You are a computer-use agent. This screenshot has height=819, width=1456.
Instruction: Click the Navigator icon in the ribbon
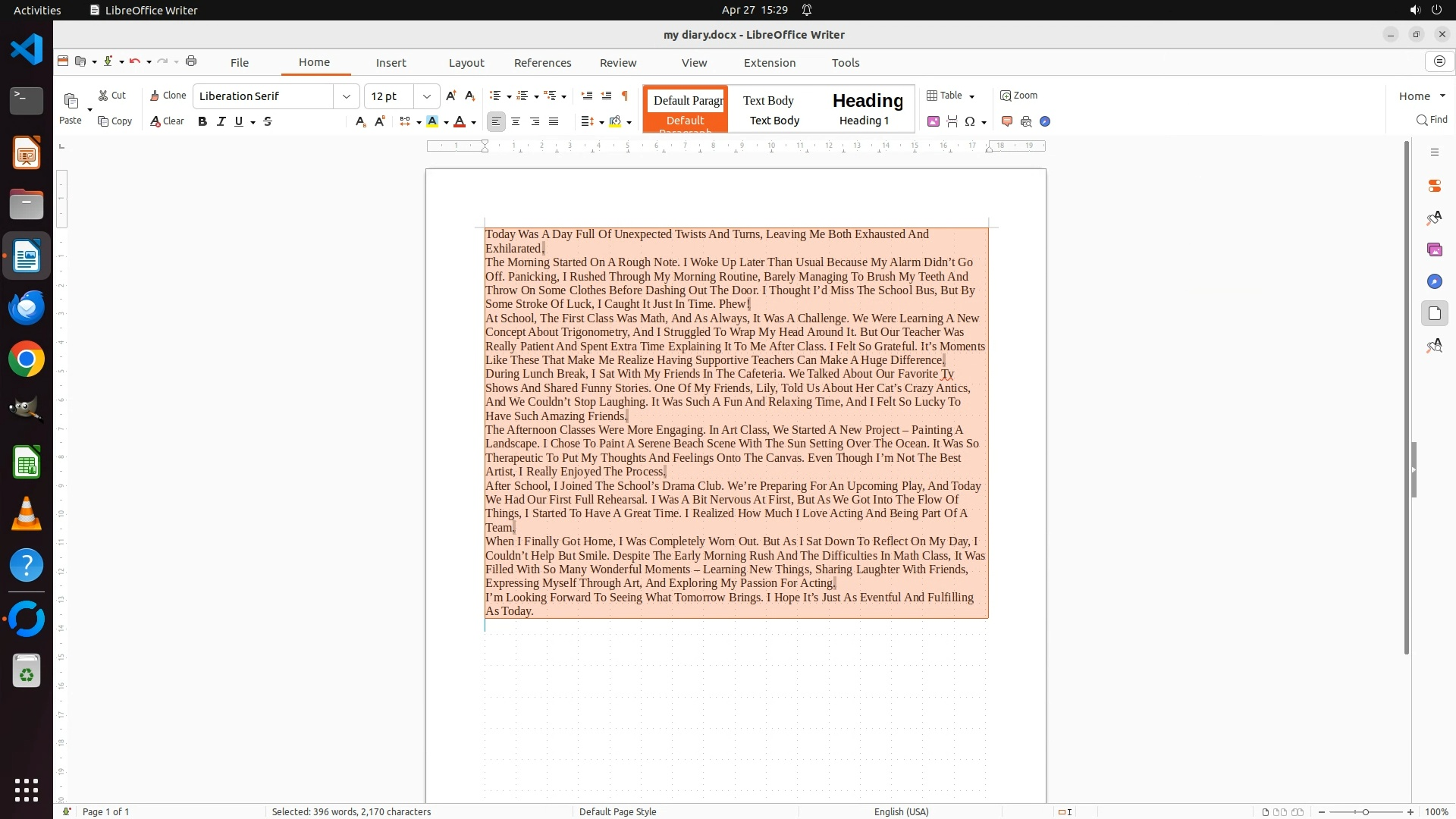(1045, 121)
